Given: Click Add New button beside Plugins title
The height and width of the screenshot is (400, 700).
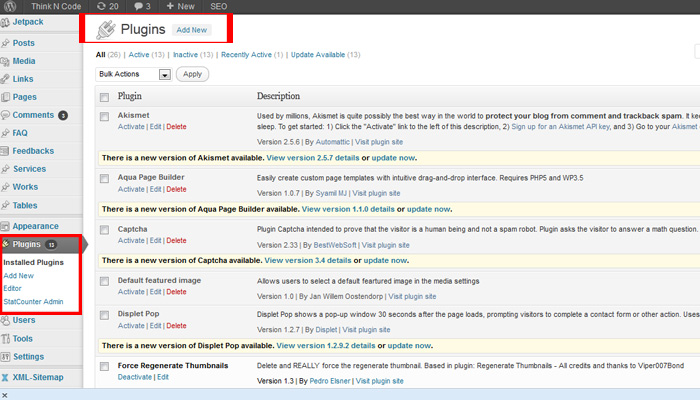Looking at the screenshot, I should (192, 30).
